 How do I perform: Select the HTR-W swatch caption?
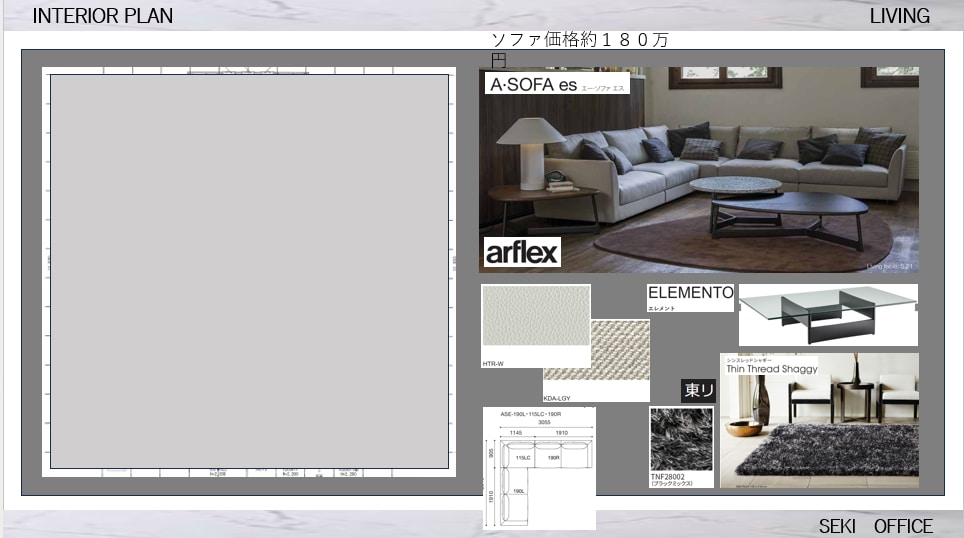point(493,364)
